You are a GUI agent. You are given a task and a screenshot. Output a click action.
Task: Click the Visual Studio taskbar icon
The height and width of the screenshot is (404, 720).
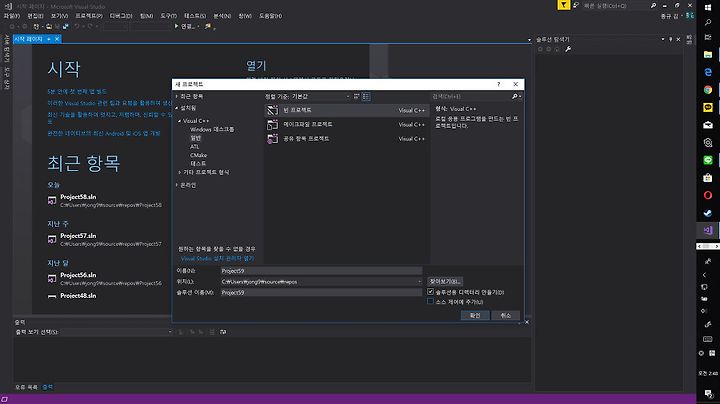point(708,230)
